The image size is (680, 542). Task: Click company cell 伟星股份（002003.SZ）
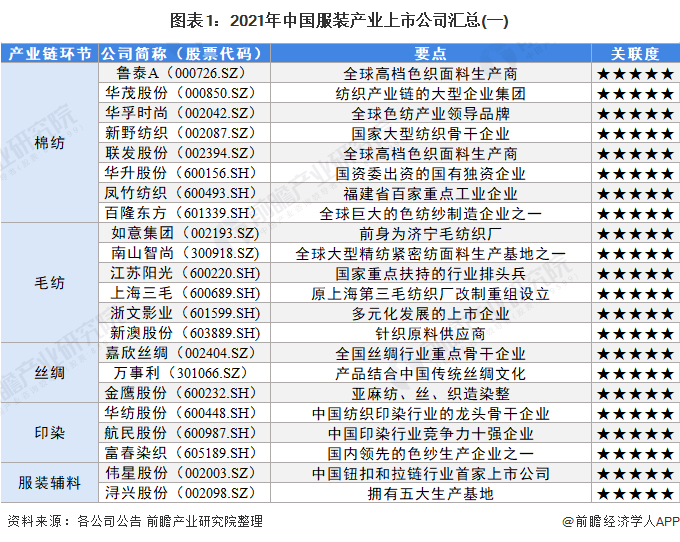pos(184,473)
